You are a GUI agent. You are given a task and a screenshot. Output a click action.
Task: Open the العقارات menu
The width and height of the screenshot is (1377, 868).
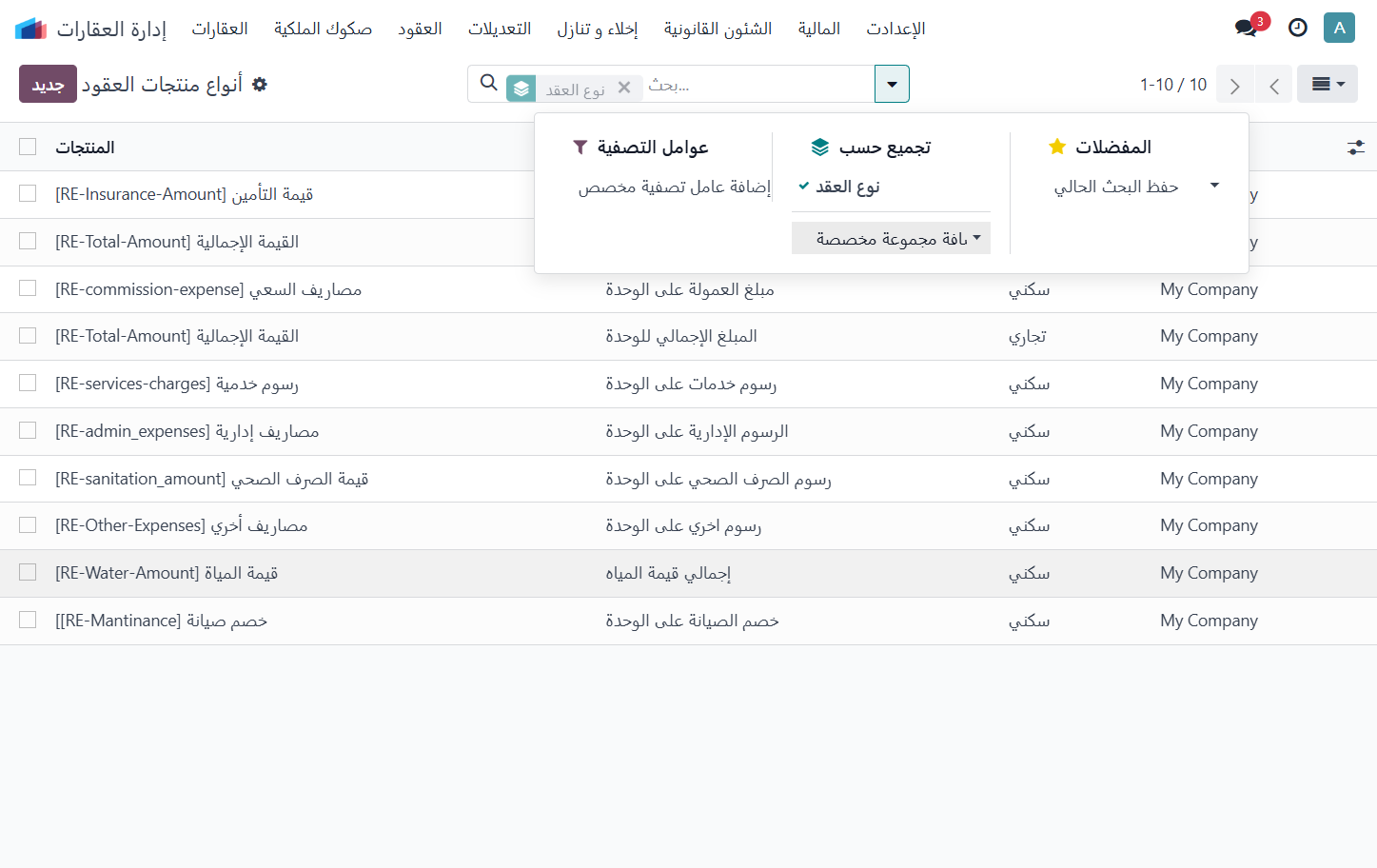[220, 29]
